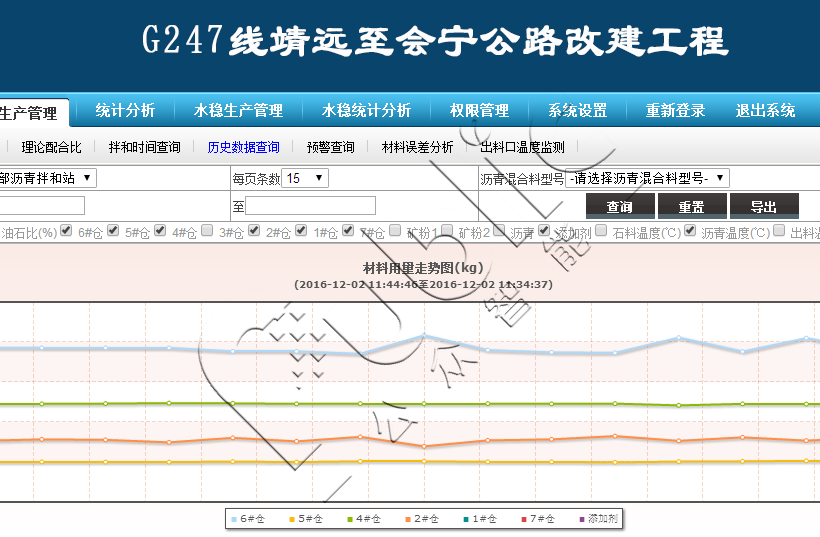Screen dimensions: 820x537
Task: Toggle the 4#仓 legend entry
Action: point(367,519)
